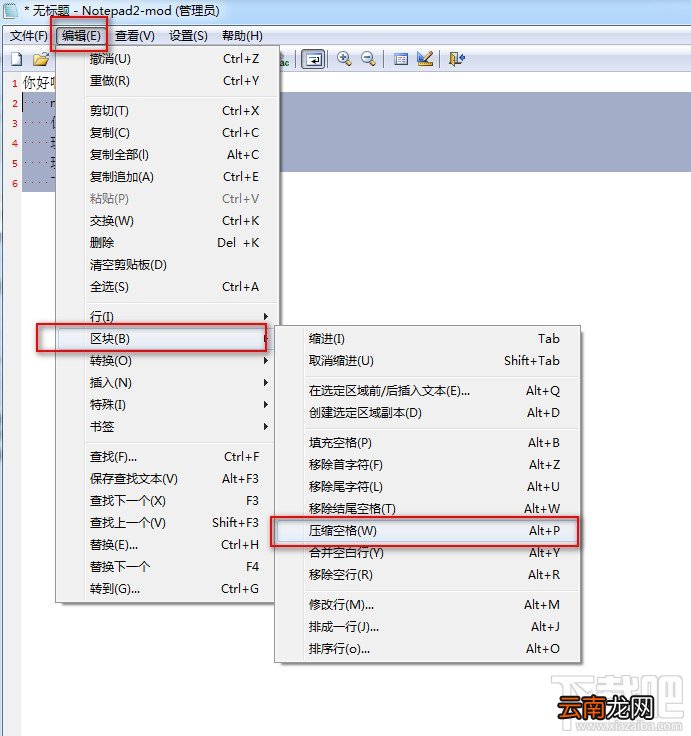Select 查找上一个(V) menu entry
691x736 pixels.
pos(166,523)
